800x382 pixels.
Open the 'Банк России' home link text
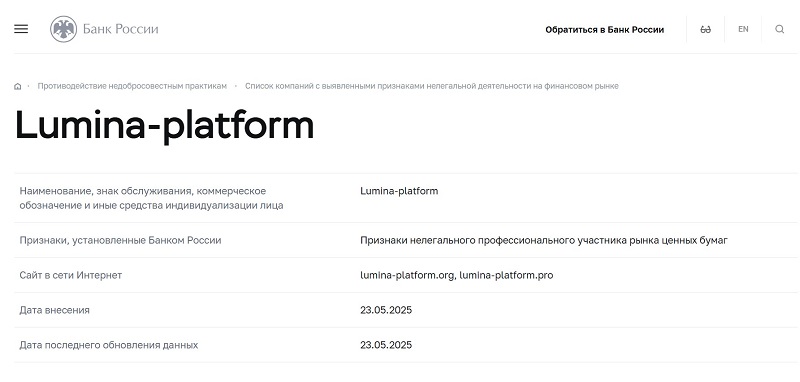coord(120,29)
